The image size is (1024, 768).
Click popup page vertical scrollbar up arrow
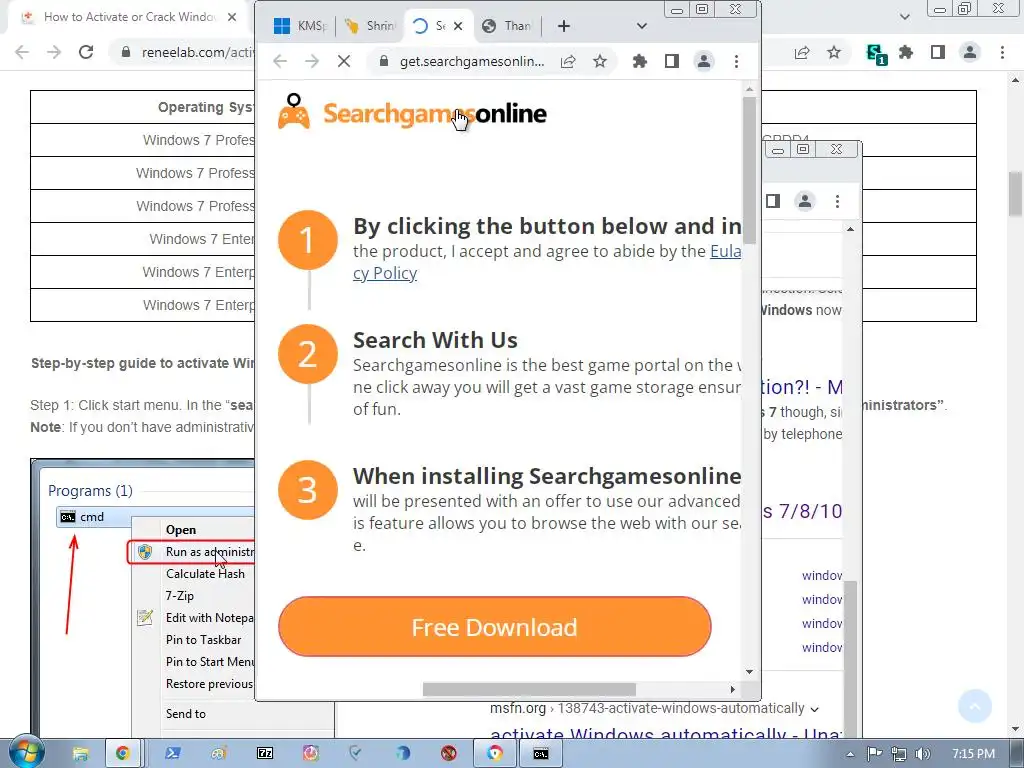point(750,89)
